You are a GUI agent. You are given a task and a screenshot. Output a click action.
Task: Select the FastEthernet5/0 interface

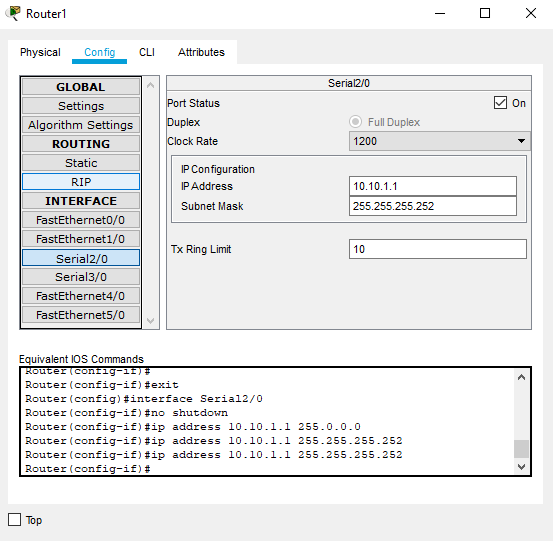(81, 315)
